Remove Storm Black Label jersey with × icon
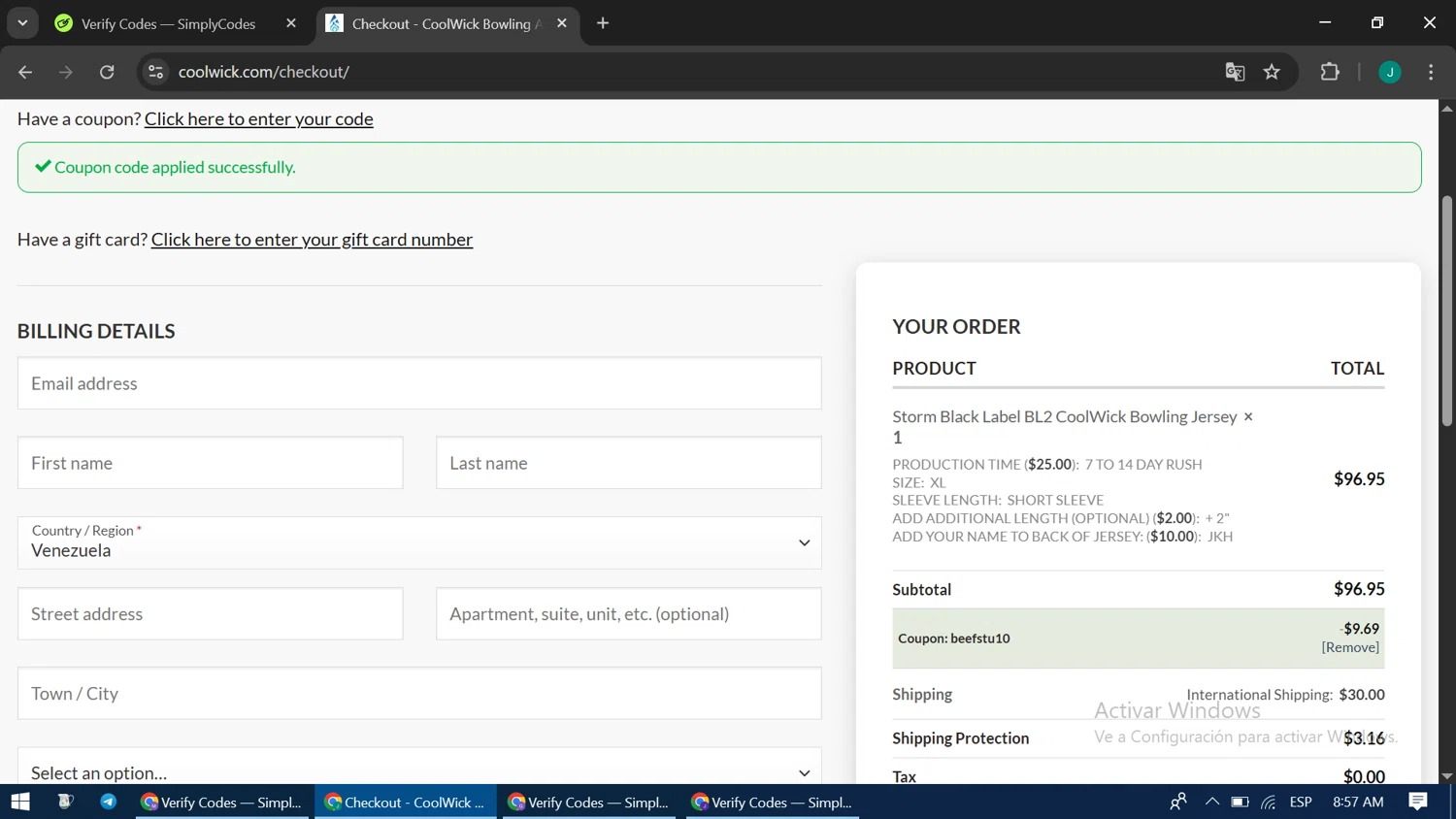The height and width of the screenshot is (819, 1456). [x=1248, y=417]
